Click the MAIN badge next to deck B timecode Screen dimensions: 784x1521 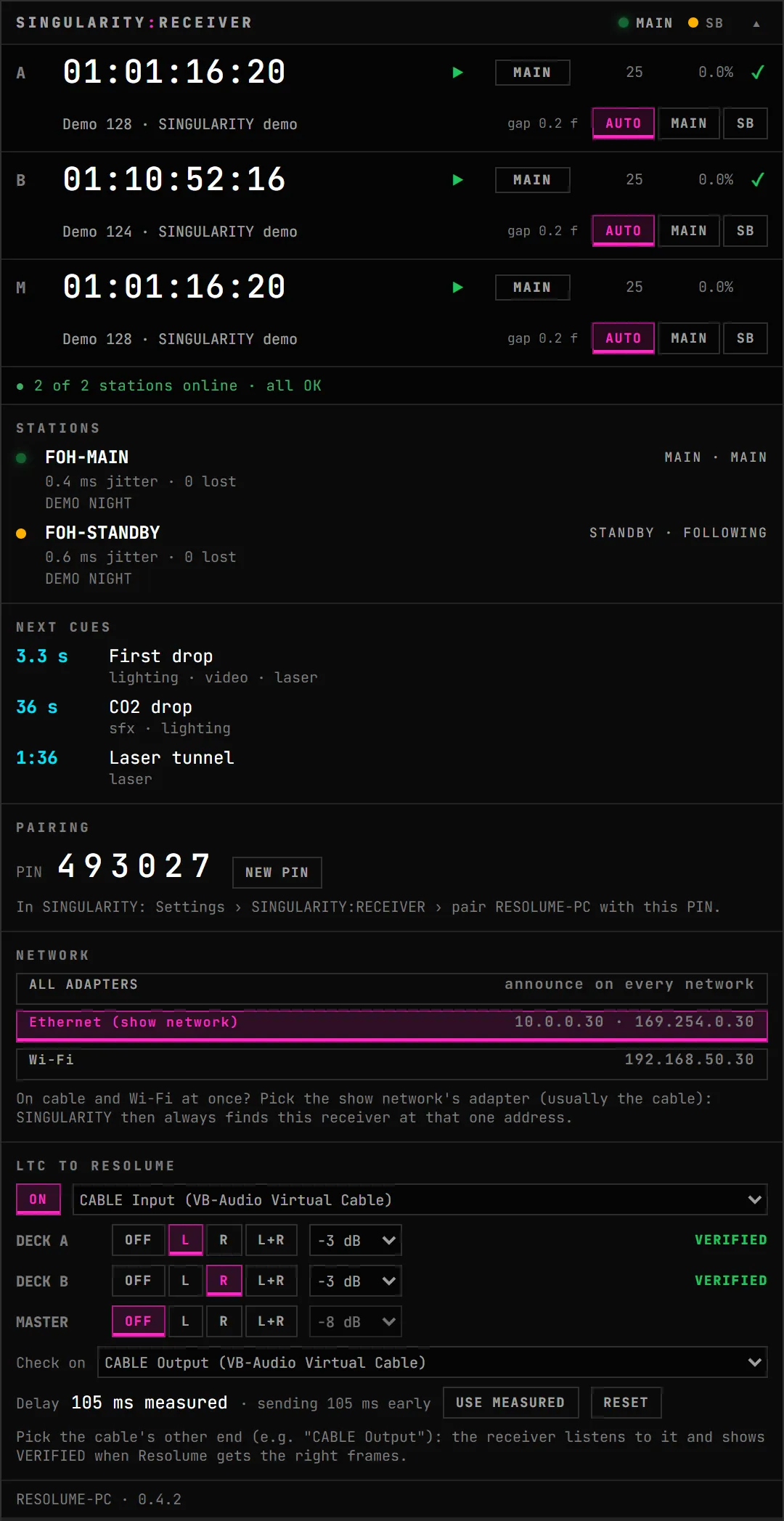click(x=532, y=180)
